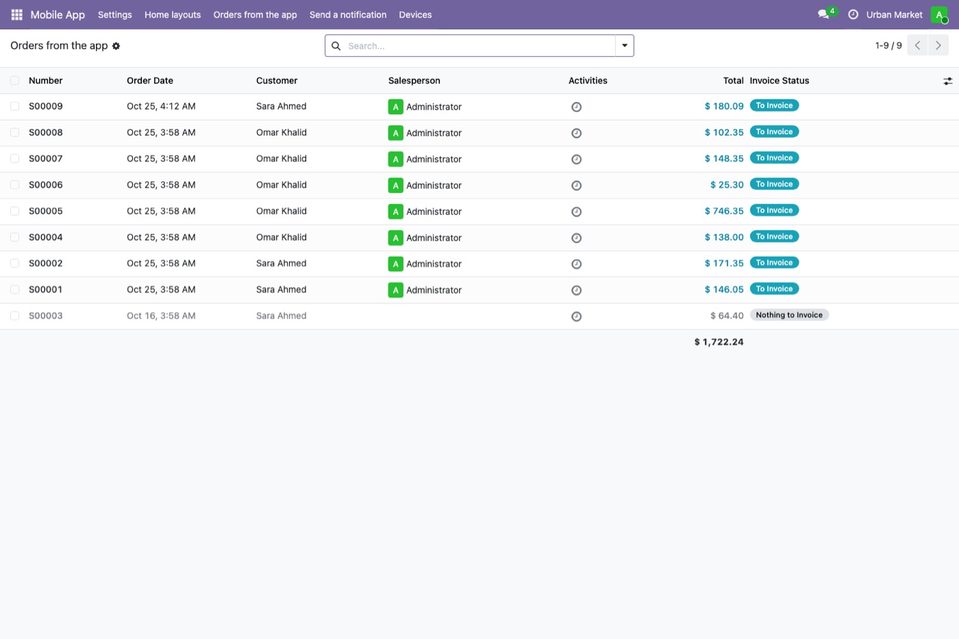Open activity clock for order S00001
The height and width of the screenshot is (639, 959).
tap(576, 290)
